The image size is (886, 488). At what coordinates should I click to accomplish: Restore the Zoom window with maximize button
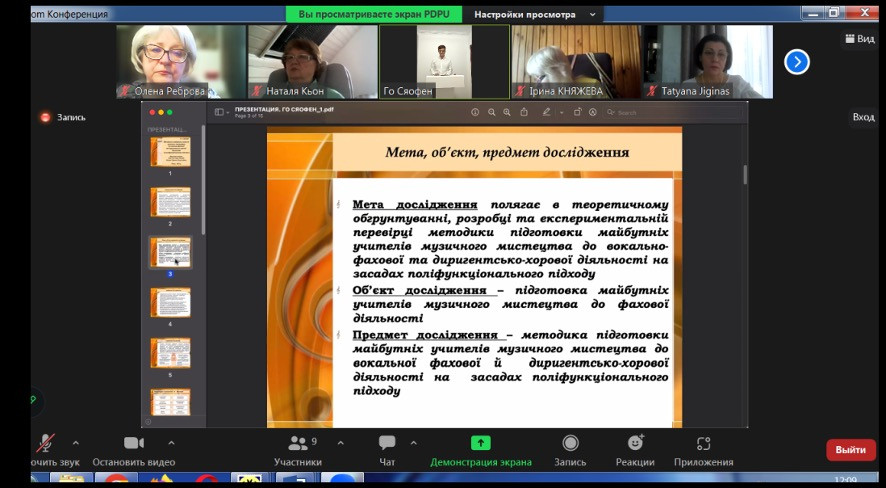(x=834, y=13)
